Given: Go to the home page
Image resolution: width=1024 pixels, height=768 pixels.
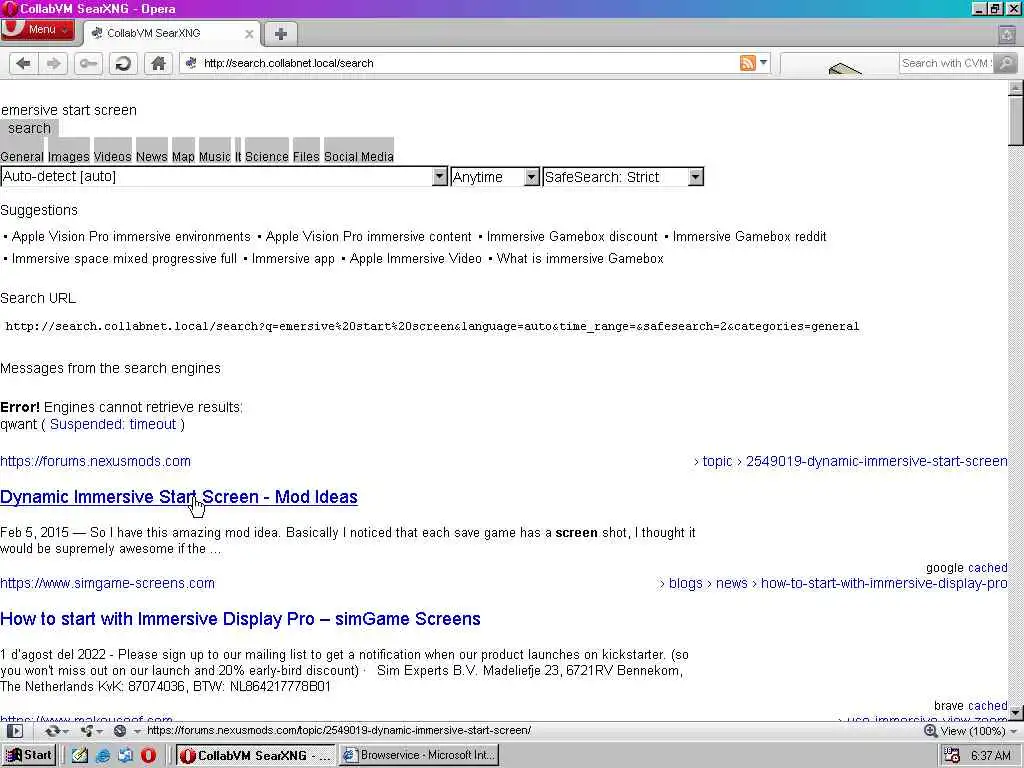Looking at the screenshot, I should pyautogui.click(x=158, y=63).
